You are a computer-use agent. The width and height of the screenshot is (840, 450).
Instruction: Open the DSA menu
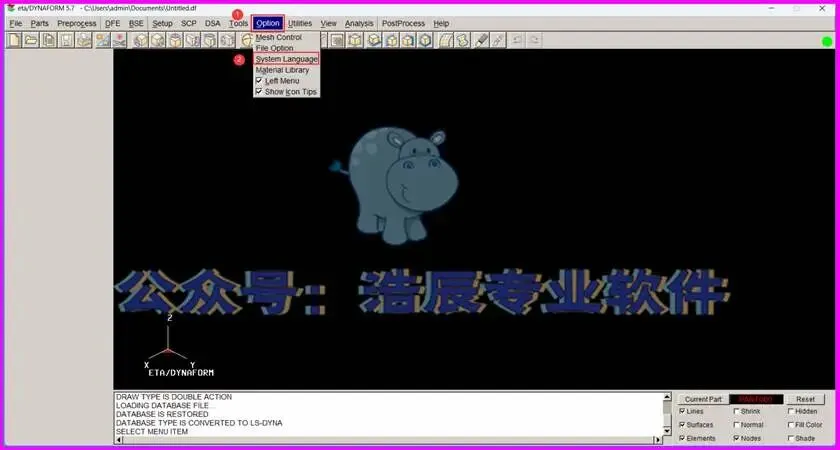click(x=213, y=24)
